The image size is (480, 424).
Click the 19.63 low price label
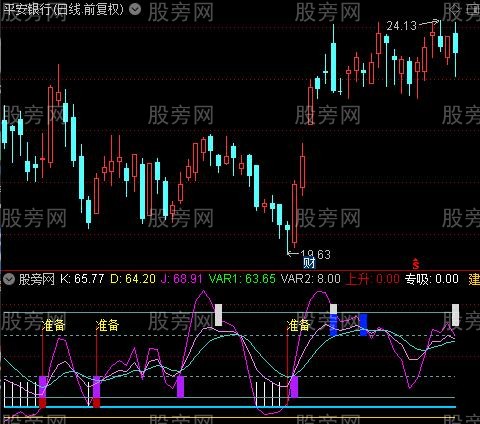(315, 255)
